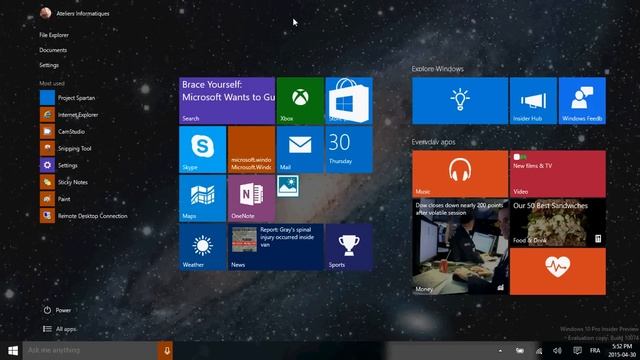
Task: Click the Ask me anything search box
Action: (x=90, y=351)
